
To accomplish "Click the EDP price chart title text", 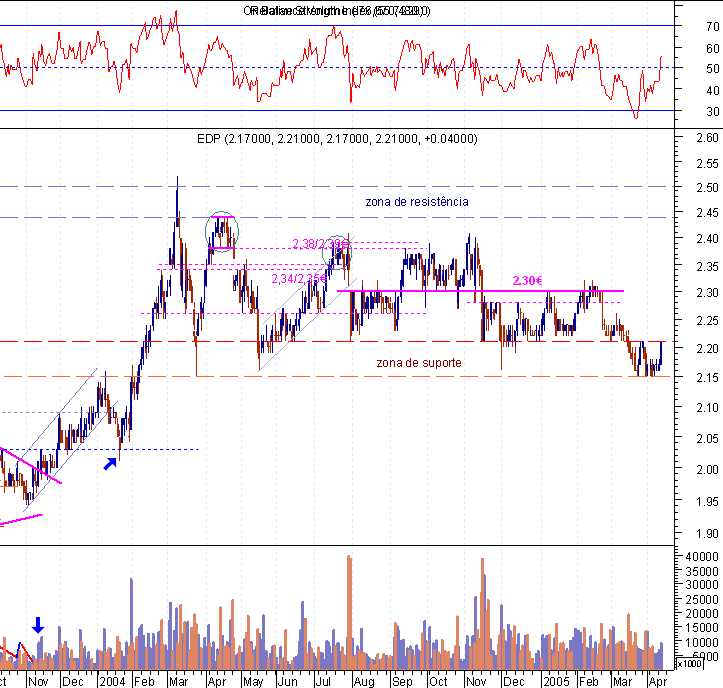I will [337, 139].
